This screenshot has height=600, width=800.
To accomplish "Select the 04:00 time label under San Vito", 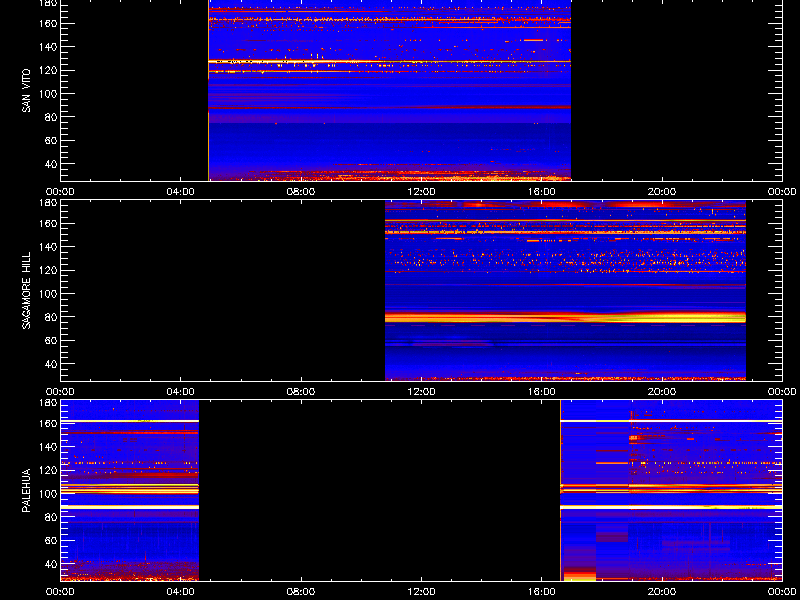I will click(181, 192).
